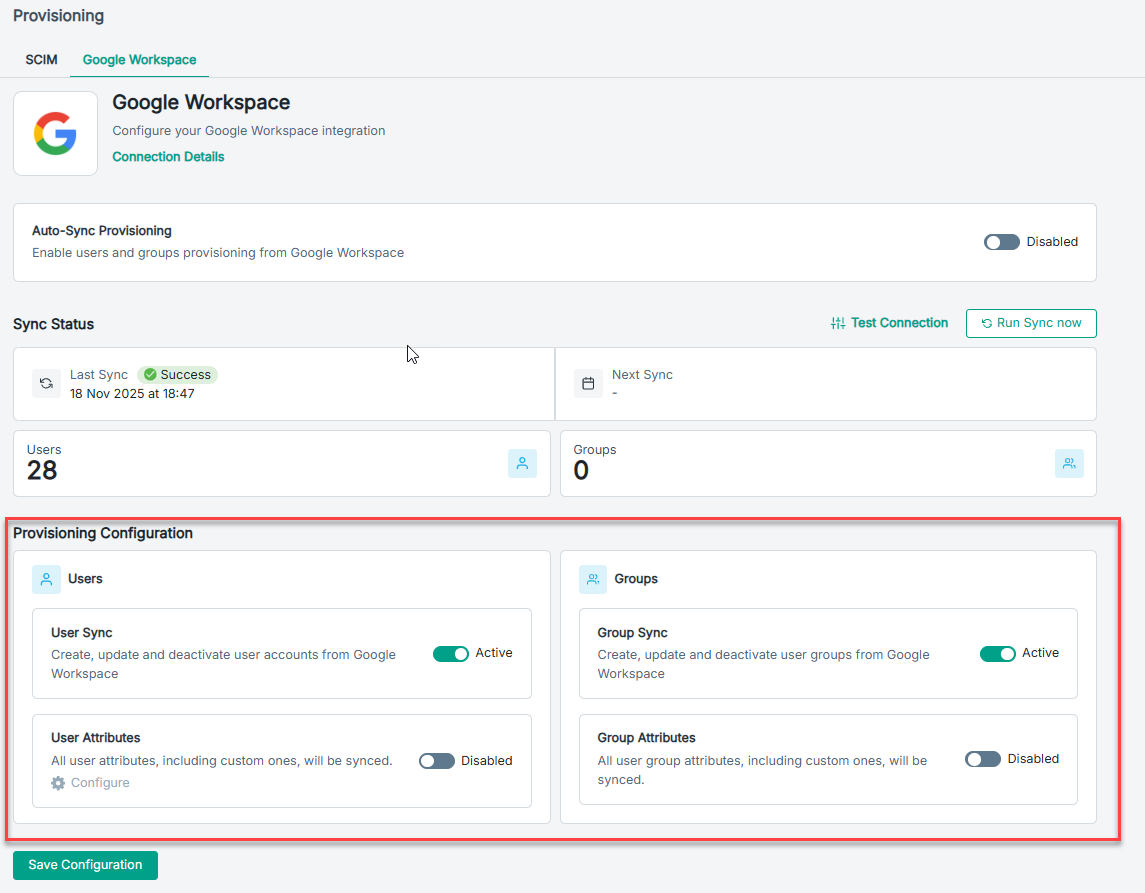Screen dimensions: 1145x893
Task: Click the Users section header icon
Action: pos(46,579)
